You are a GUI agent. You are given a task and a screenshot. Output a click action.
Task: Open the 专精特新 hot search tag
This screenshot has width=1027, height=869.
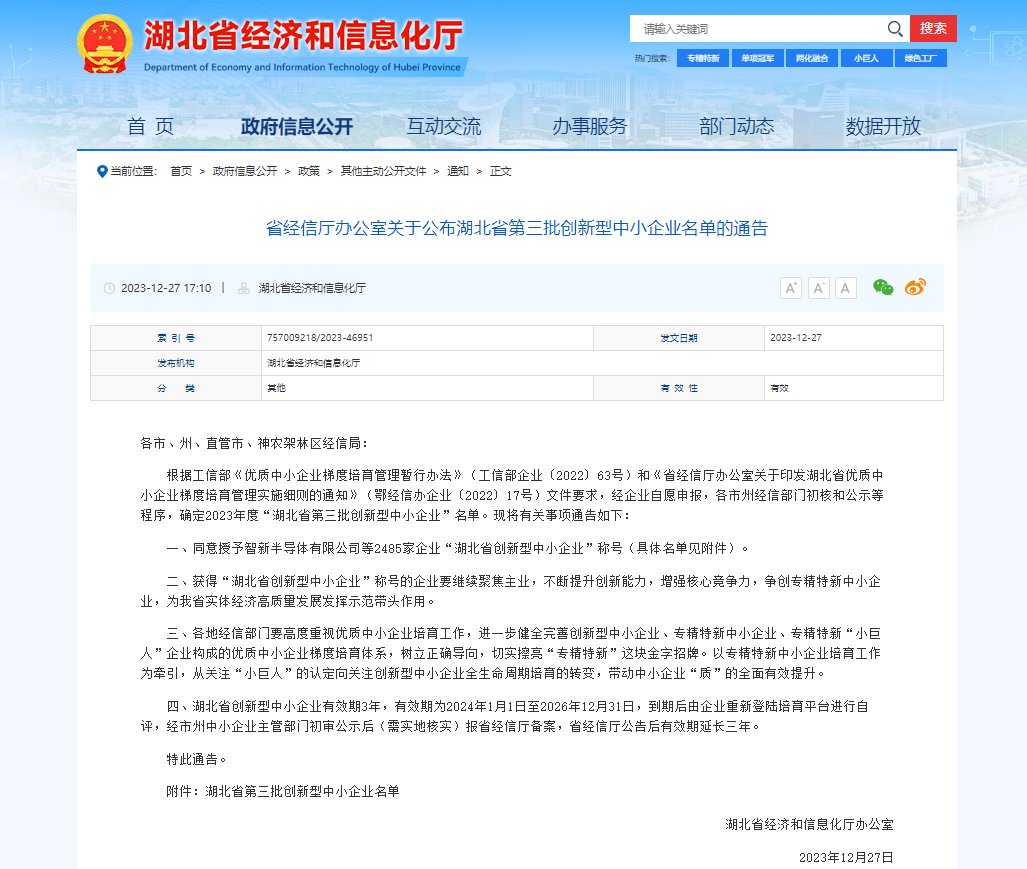click(703, 58)
